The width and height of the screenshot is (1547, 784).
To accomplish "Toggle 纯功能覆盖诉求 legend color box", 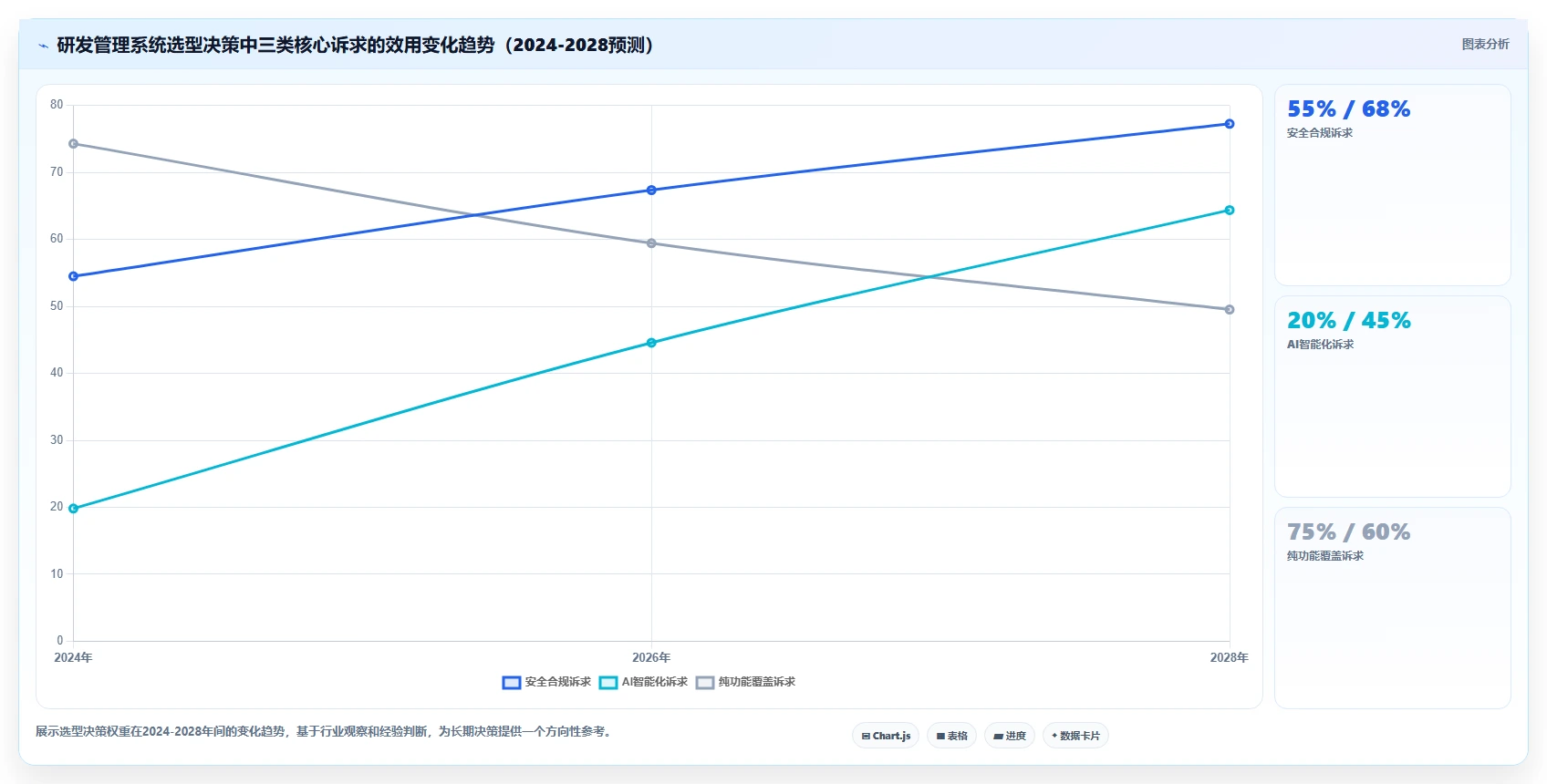I will [705, 683].
